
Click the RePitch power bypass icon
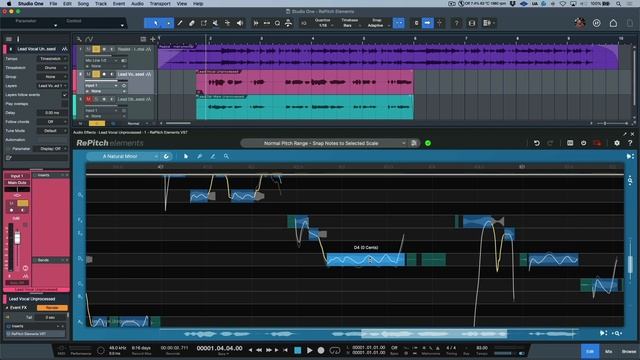pos(584,143)
